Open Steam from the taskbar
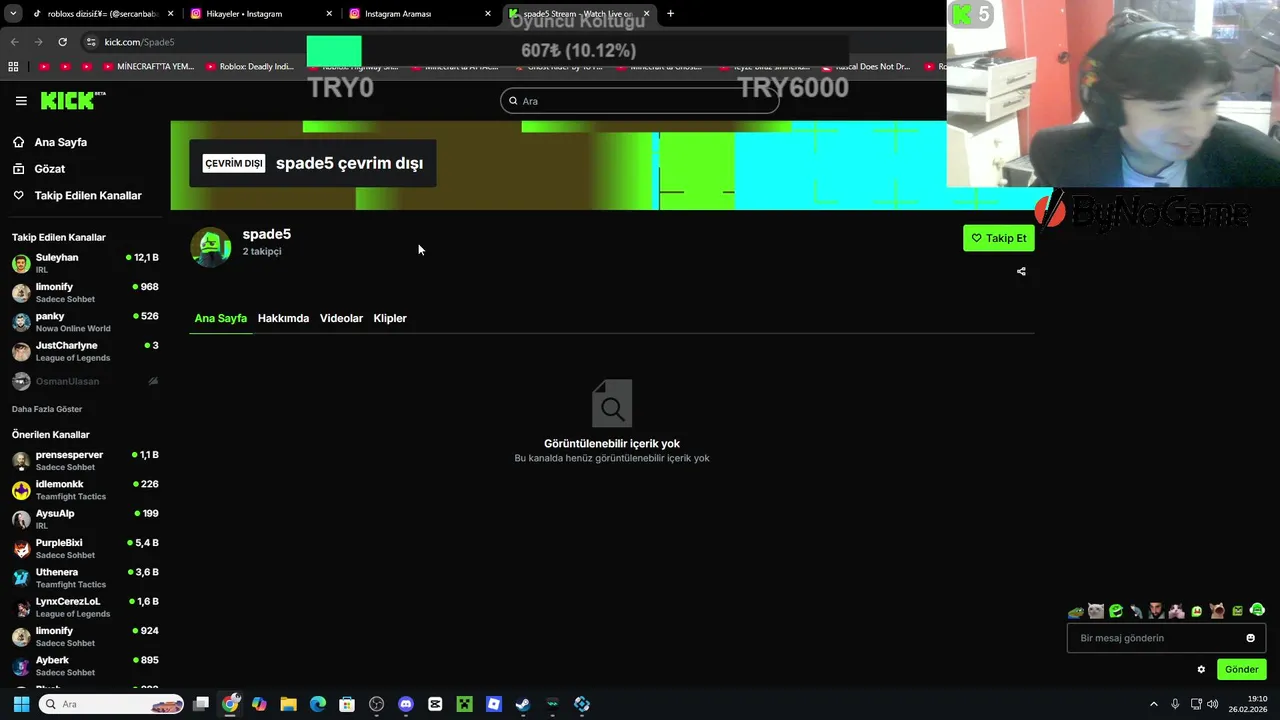 coord(523,704)
